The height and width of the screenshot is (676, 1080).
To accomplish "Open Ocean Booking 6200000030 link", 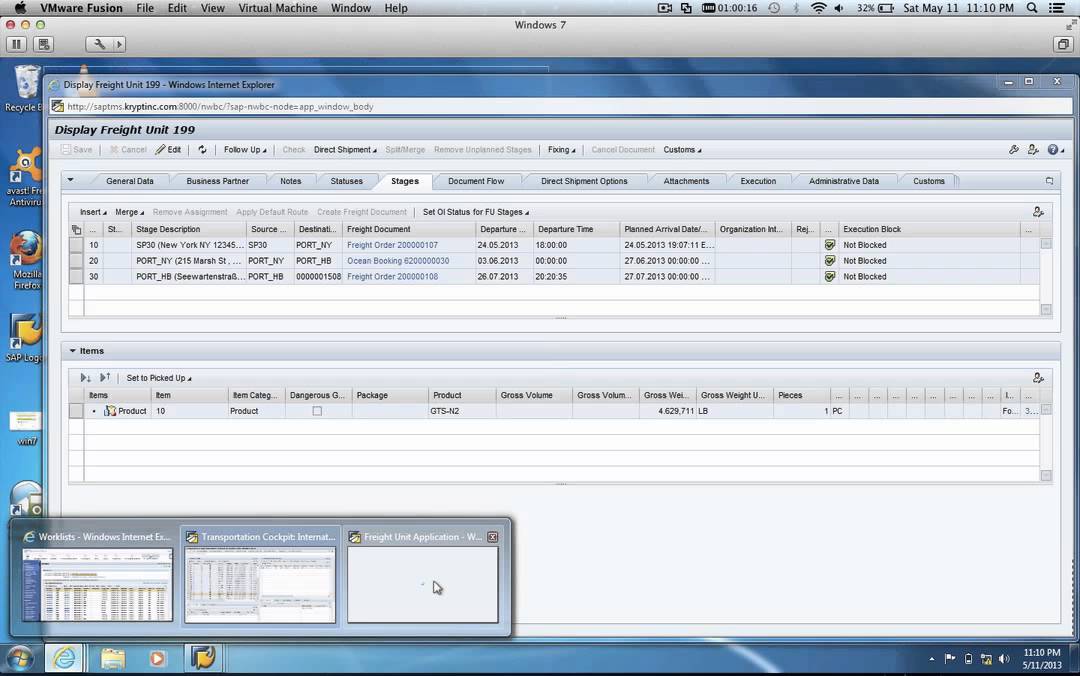I will click(x=398, y=261).
